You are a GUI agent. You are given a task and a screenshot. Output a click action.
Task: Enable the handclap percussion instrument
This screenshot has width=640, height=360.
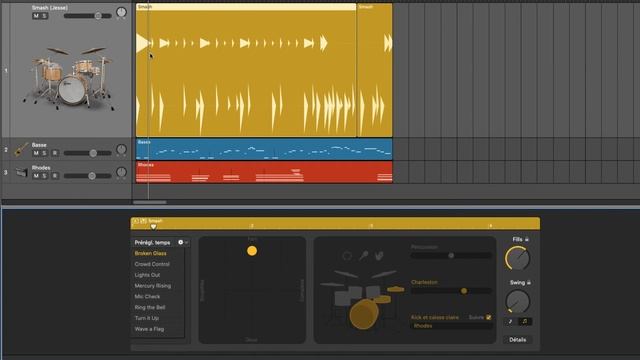click(x=379, y=256)
